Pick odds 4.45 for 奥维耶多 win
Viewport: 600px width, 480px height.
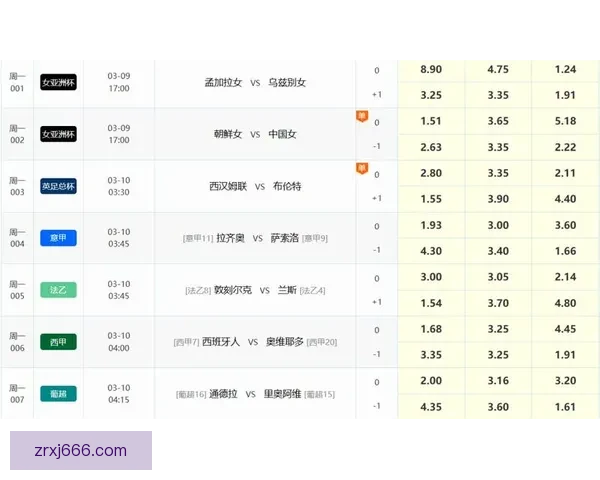pos(566,329)
